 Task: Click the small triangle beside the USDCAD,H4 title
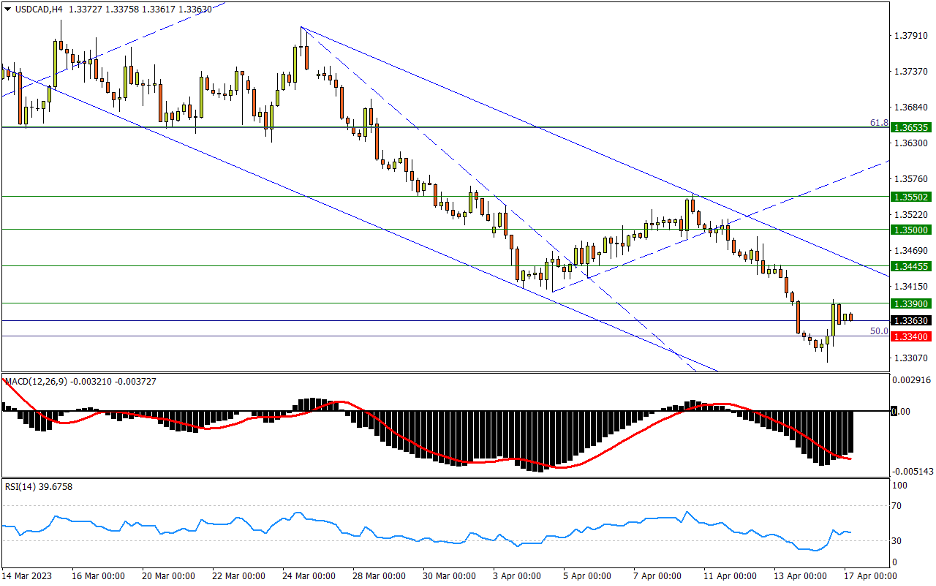tap(6, 9)
